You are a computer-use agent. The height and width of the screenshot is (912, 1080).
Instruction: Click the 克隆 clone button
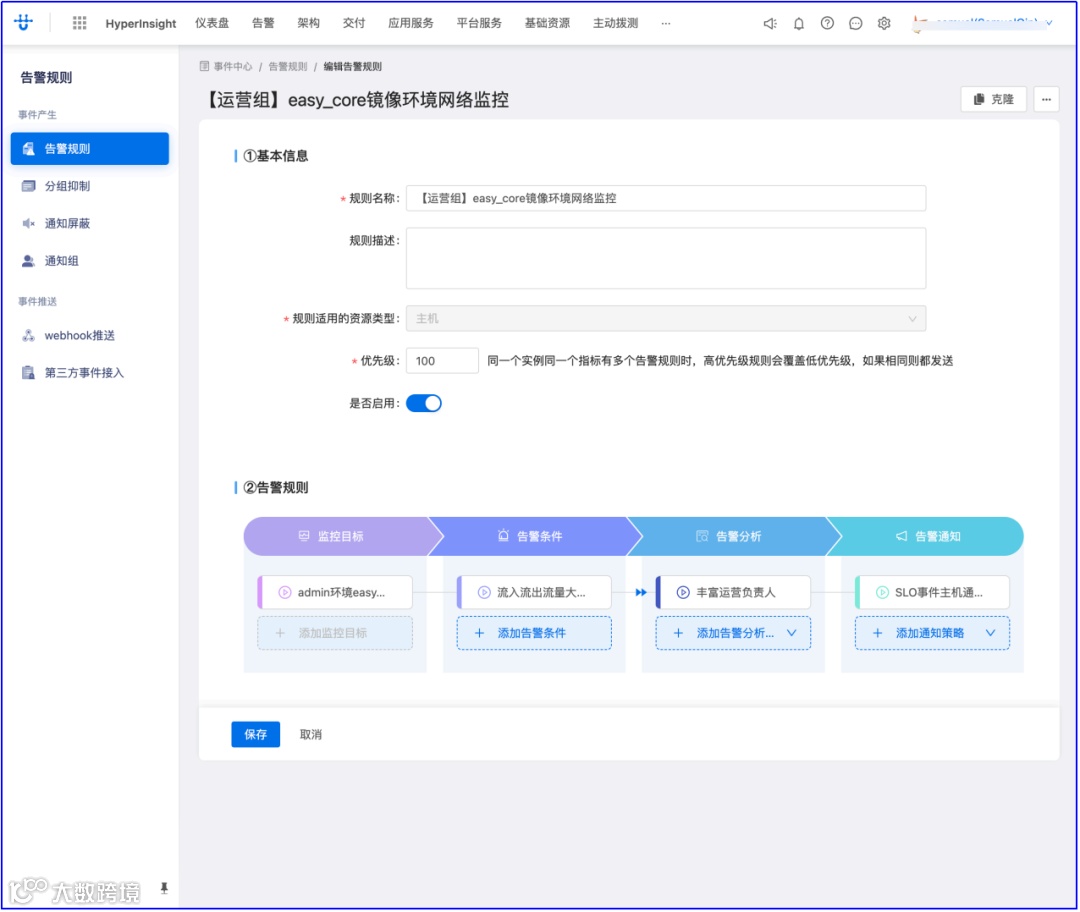pos(993,99)
